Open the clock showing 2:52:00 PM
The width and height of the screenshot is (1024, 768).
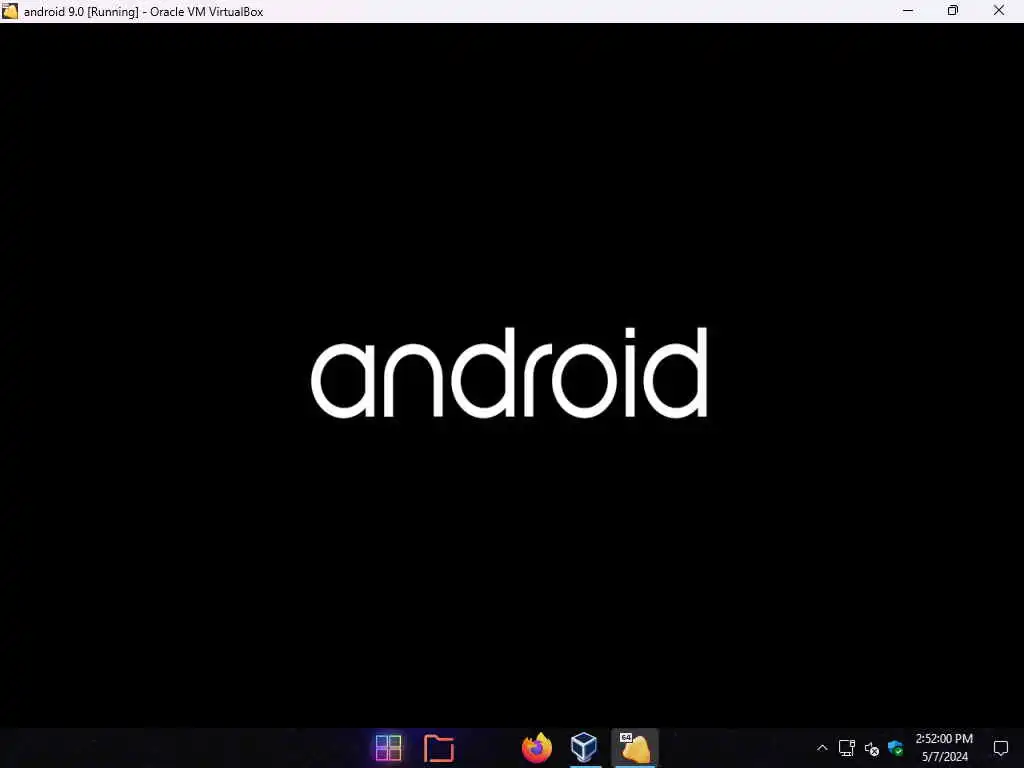[x=944, y=739]
